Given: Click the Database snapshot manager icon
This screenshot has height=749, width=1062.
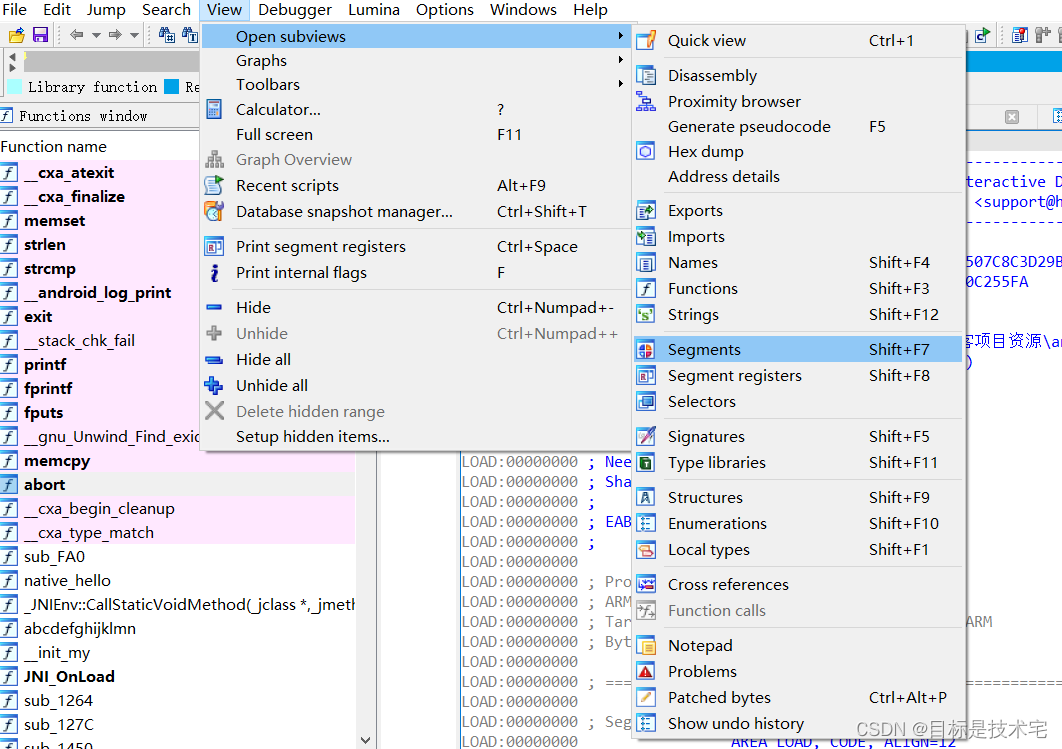Looking at the screenshot, I should [x=214, y=212].
